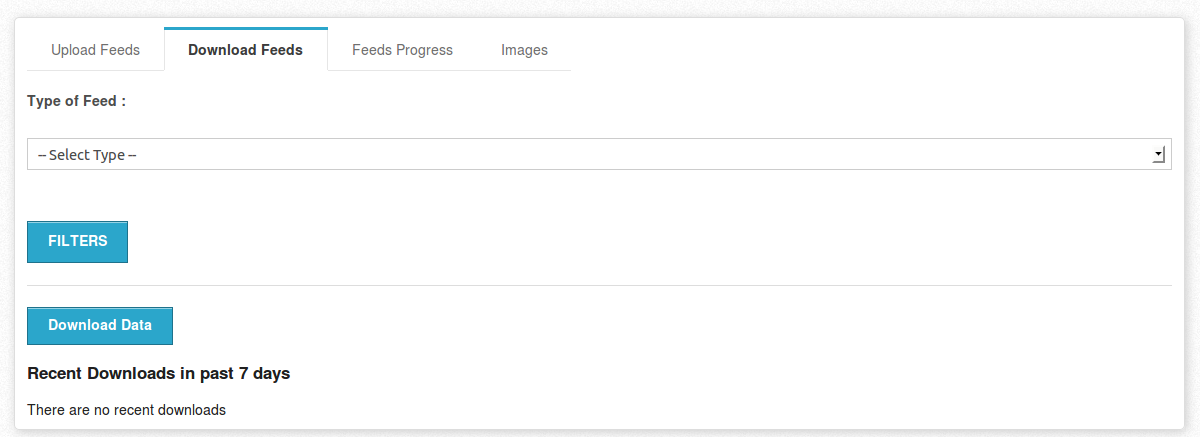Screen dimensions: 1200x437
Task: Click the '-- Select Type --' placeholder text
Action: coord(87,155)
